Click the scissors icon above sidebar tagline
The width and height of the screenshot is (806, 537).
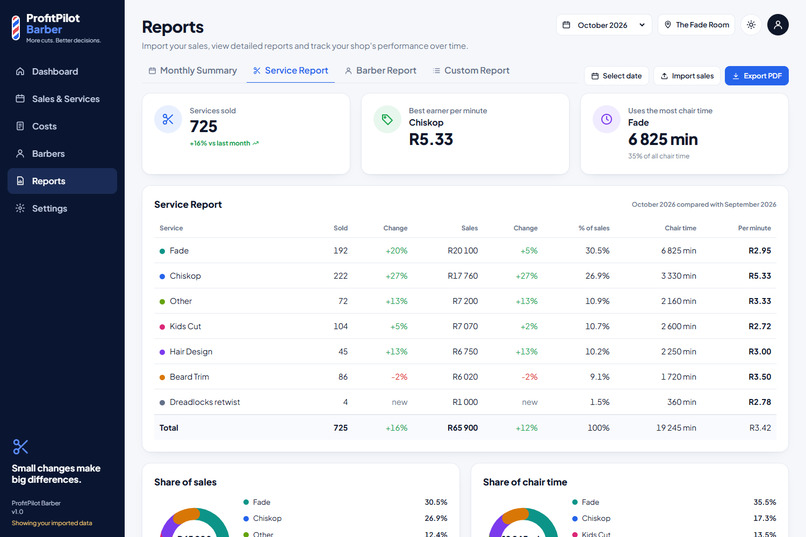pos(21,447)
